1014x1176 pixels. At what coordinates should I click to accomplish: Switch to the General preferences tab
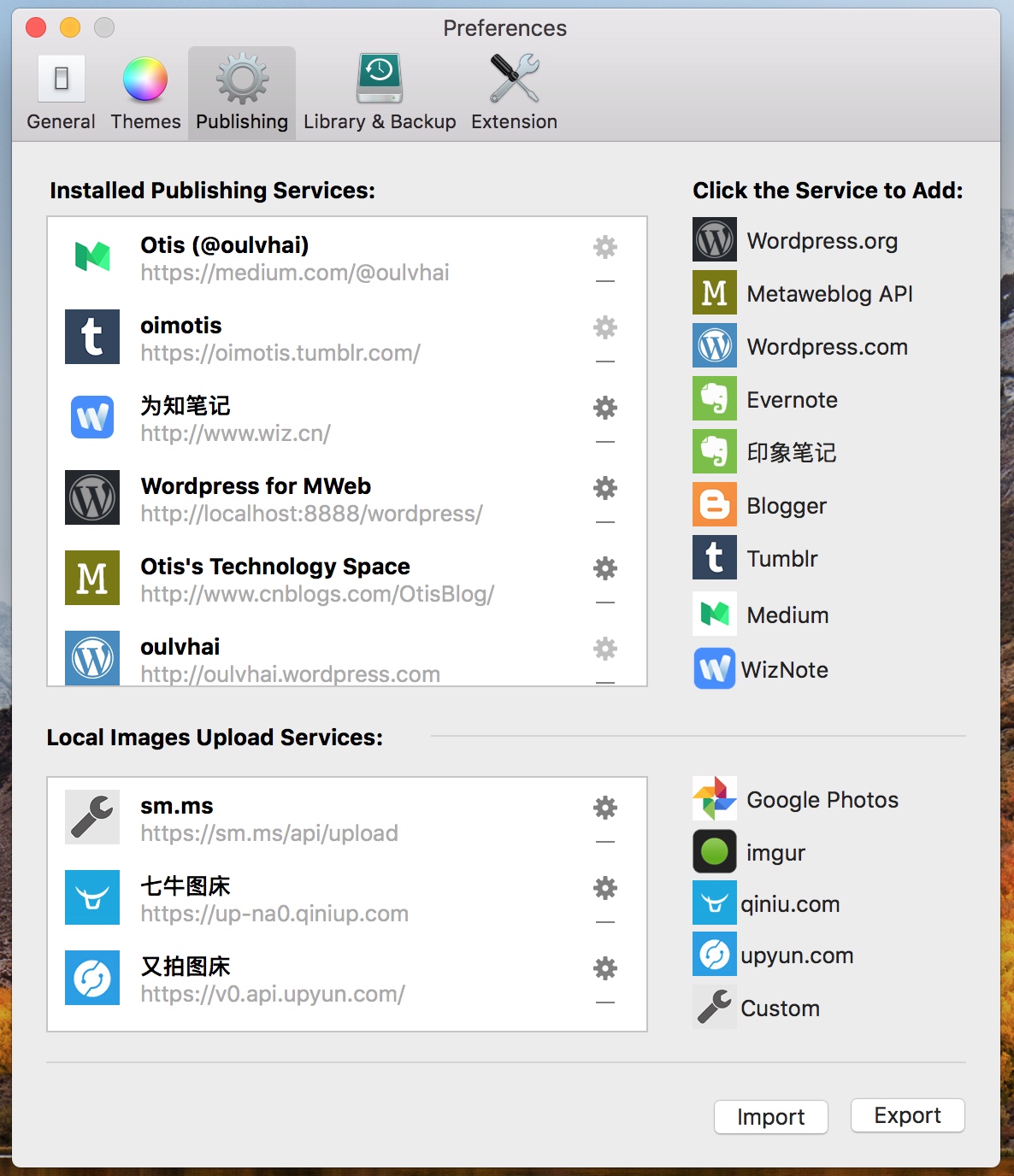(x=61, y=94)
